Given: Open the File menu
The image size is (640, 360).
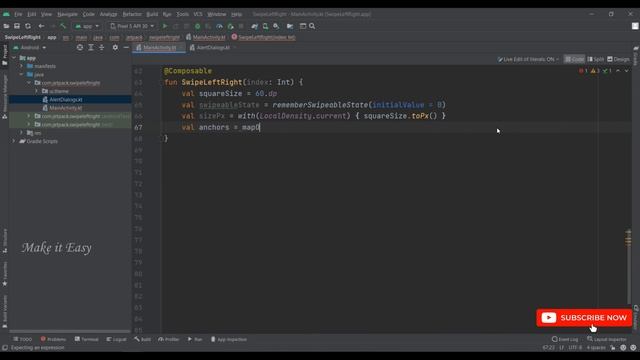Looking at the screenshot, I should [18, 14].
